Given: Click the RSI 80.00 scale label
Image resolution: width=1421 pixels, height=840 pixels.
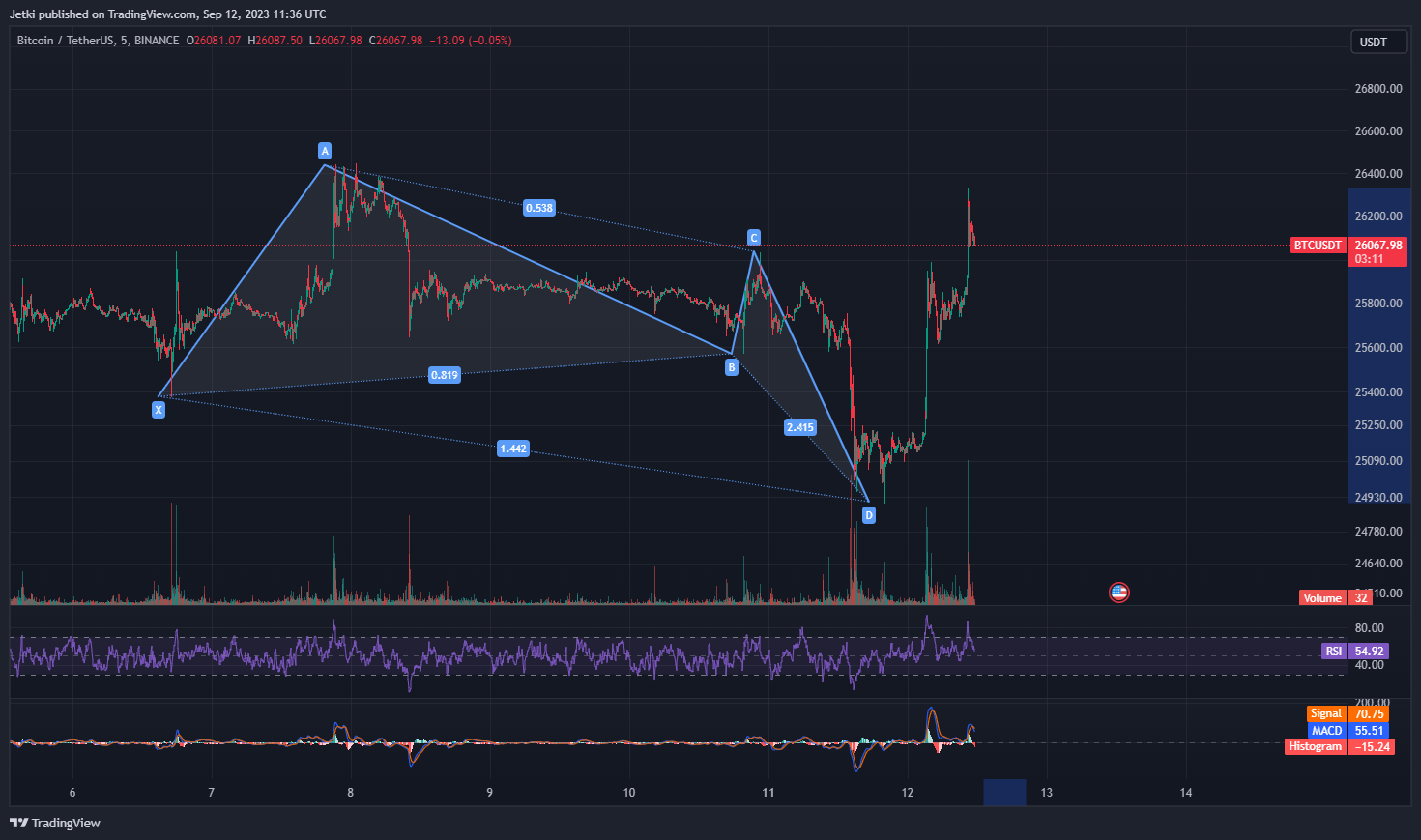Looking at the screenshot, I should pos(1370,628).
